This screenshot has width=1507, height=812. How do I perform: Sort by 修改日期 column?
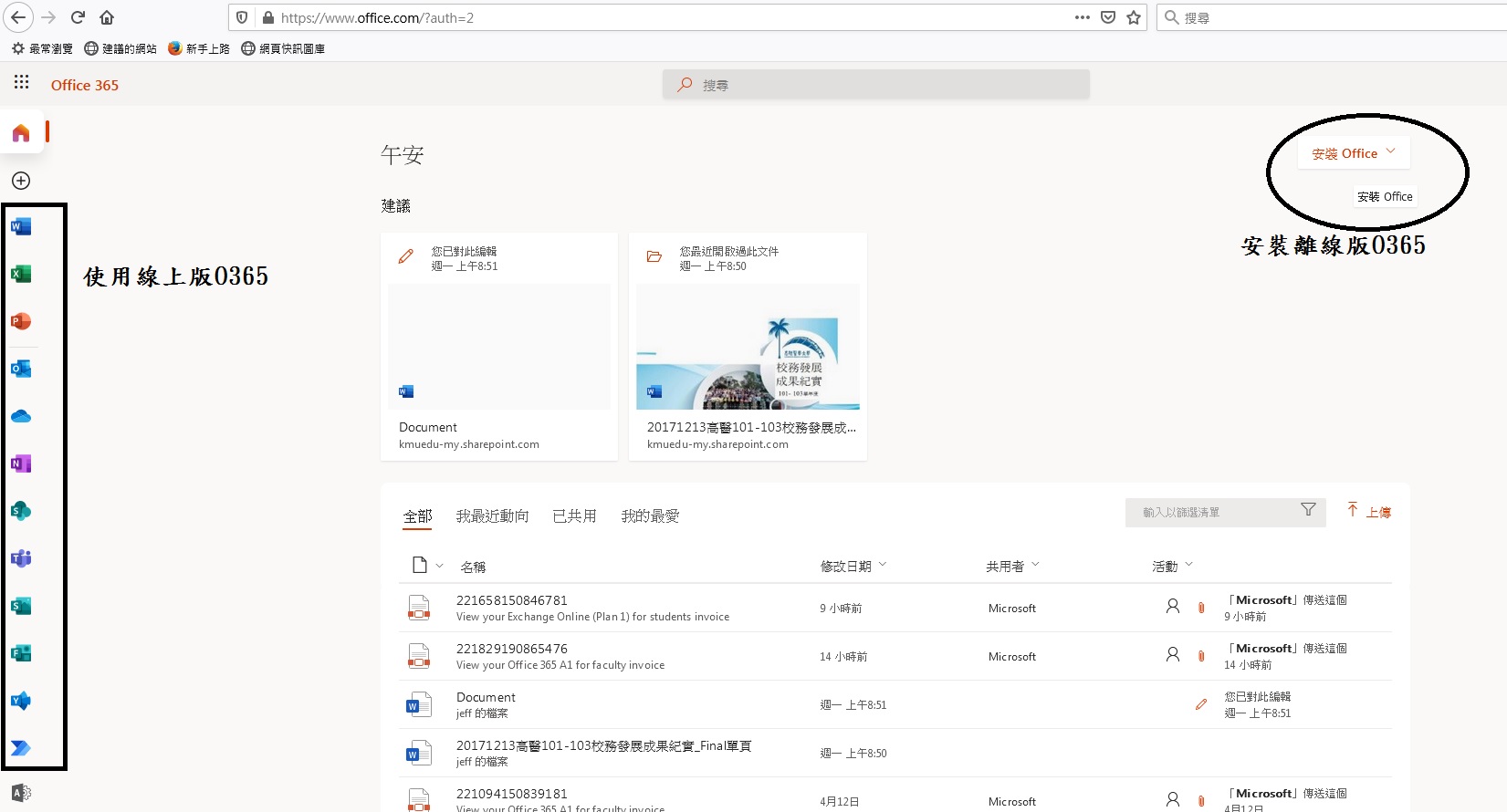[x=853, y=567]
